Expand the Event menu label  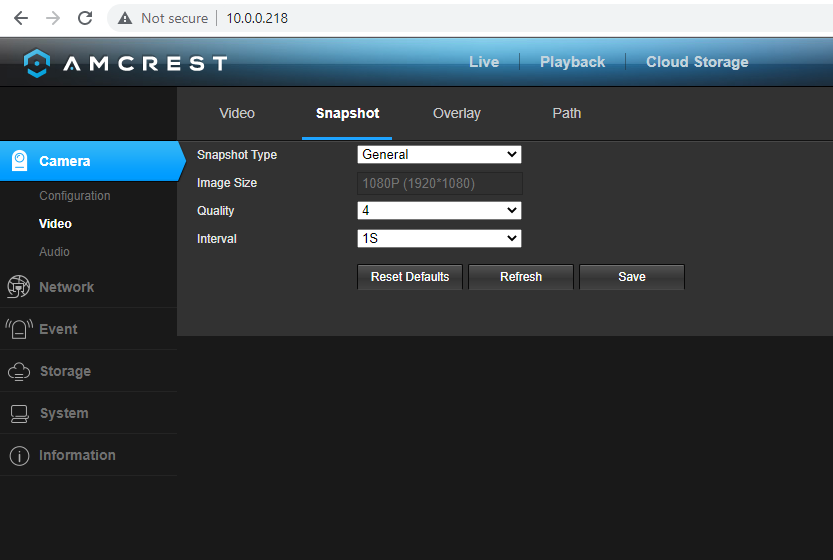point(58,329)
